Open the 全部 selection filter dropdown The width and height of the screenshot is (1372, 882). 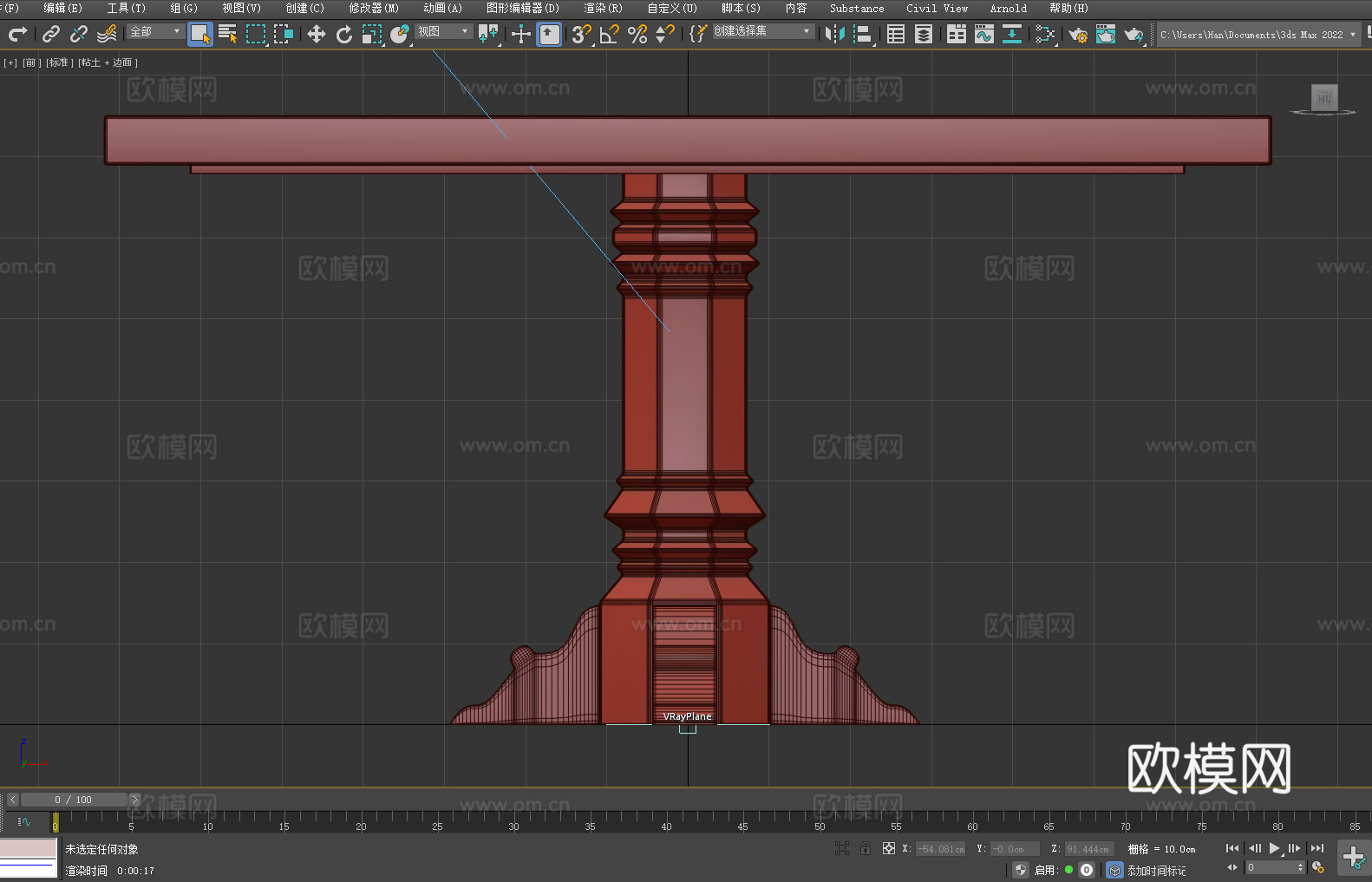click(x=156, y=31)
